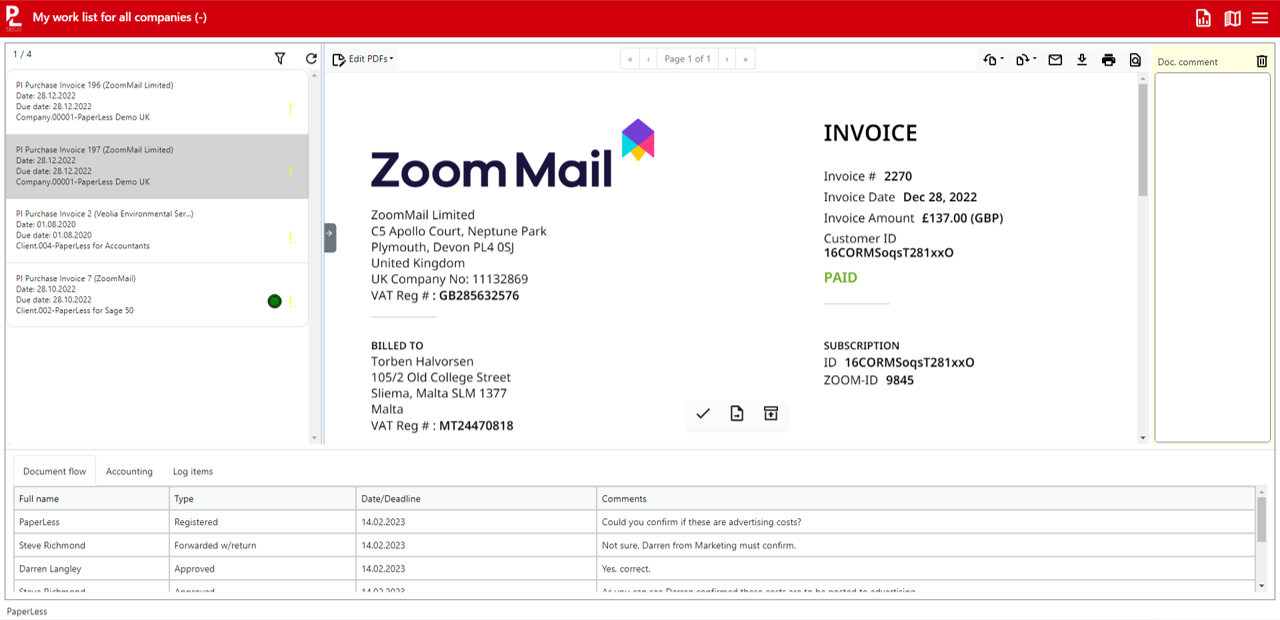Click the Darren Langley name cell
Image resolution: width=1280 pixels, height=620 pixels.
click(92, 568)
